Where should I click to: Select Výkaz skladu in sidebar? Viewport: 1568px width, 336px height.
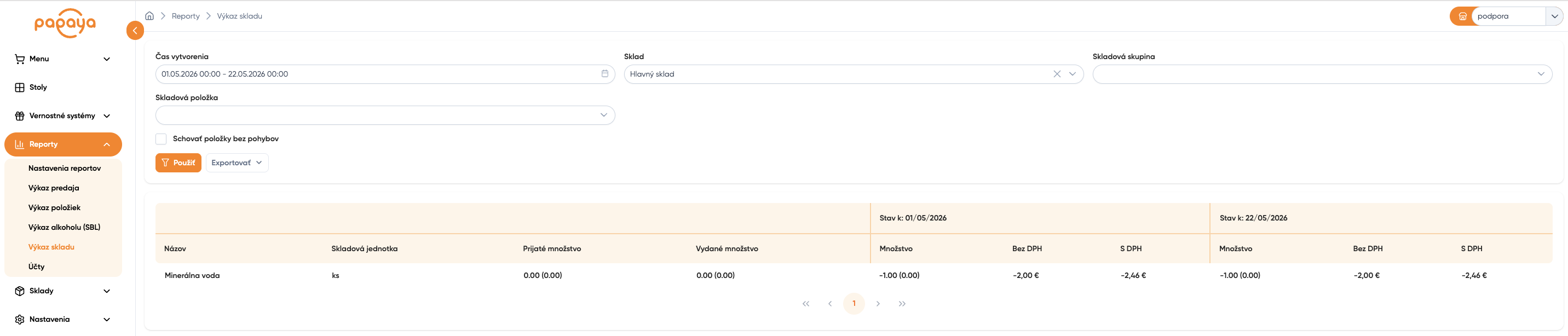point(51,247)
